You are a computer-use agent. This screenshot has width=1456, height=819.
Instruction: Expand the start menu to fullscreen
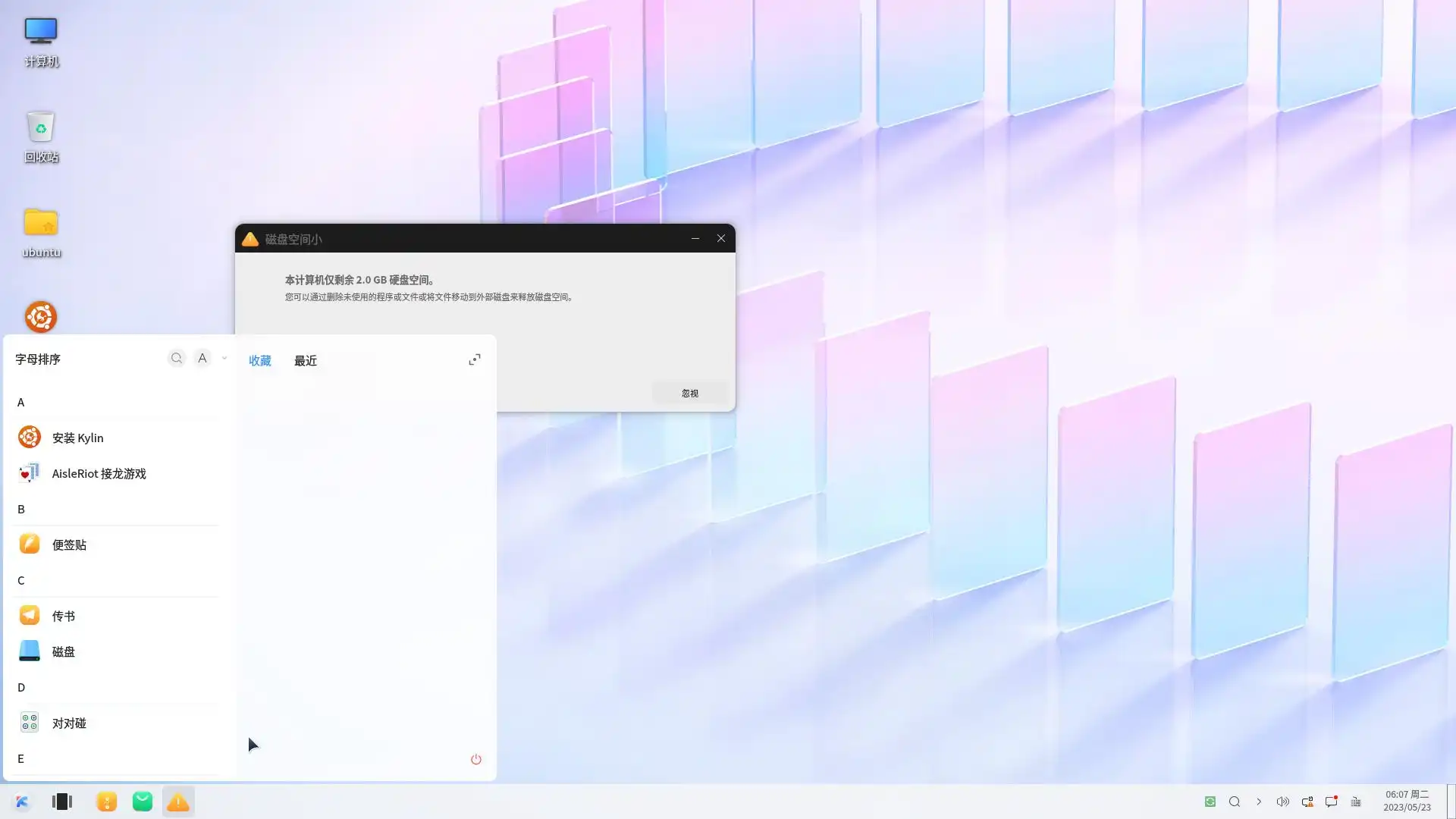click(x=475, y=359)
